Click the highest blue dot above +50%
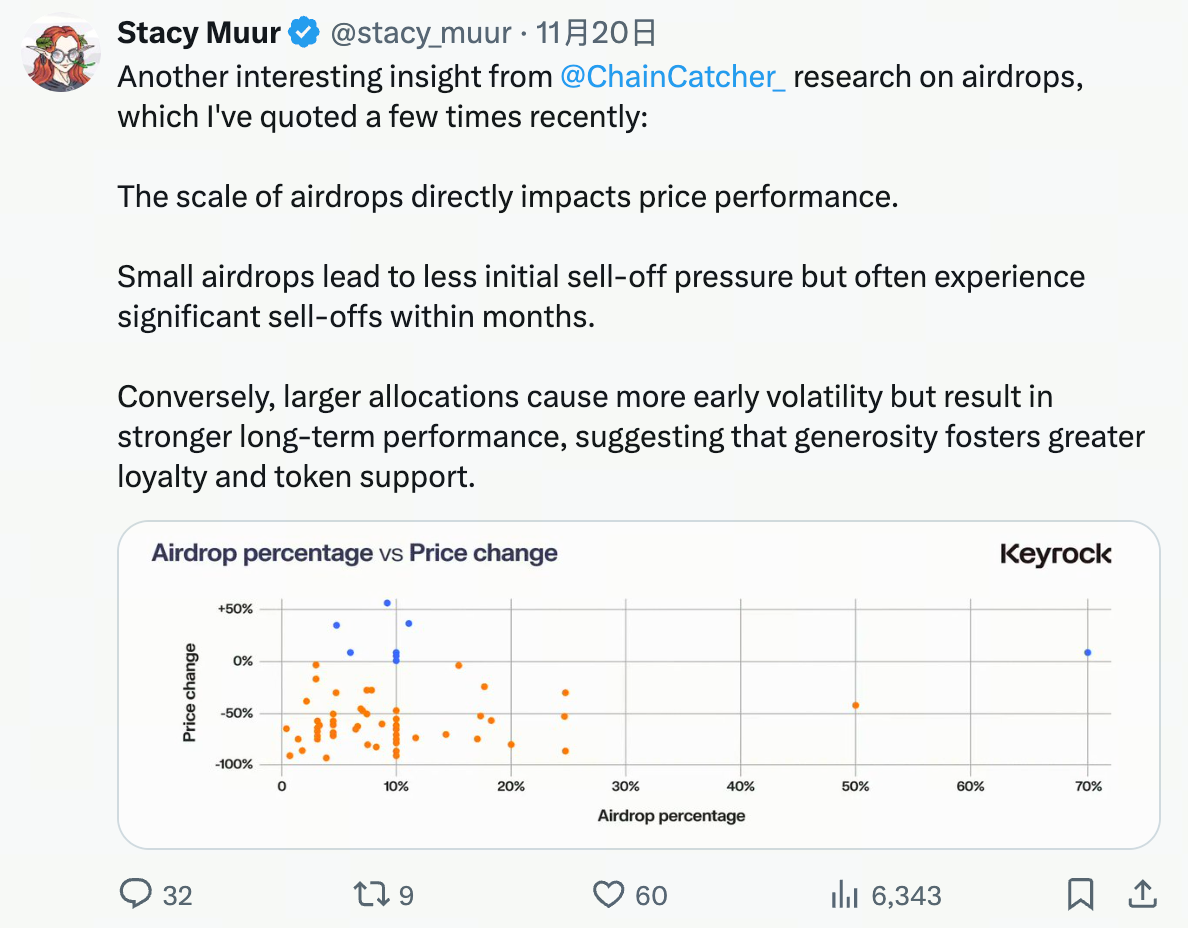The image size is (1188, 928). point(387,603)
